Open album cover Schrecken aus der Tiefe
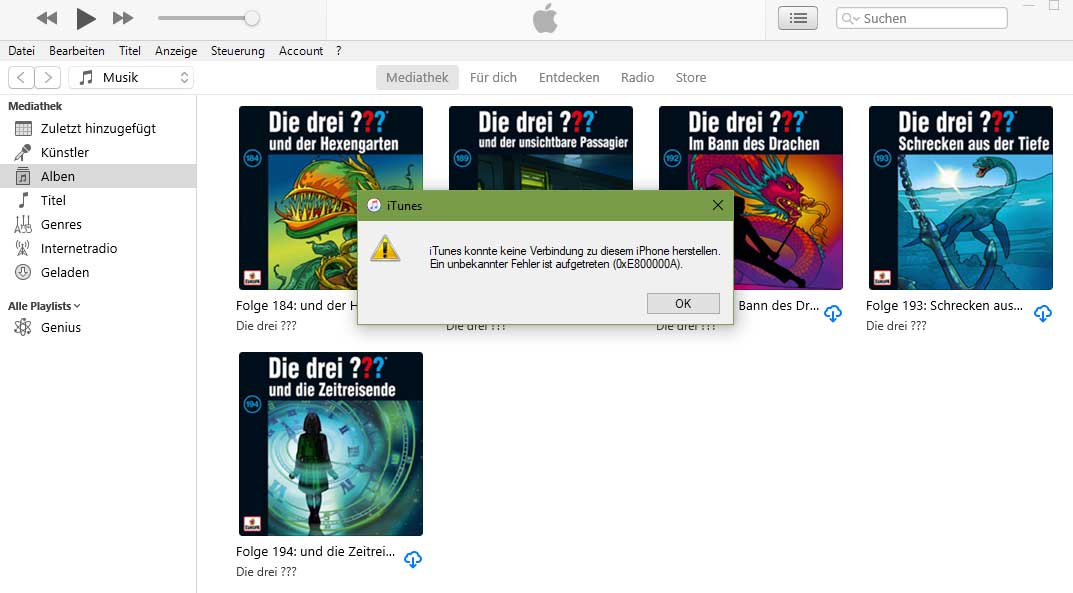1073x593 pixels. pos(961,198)
